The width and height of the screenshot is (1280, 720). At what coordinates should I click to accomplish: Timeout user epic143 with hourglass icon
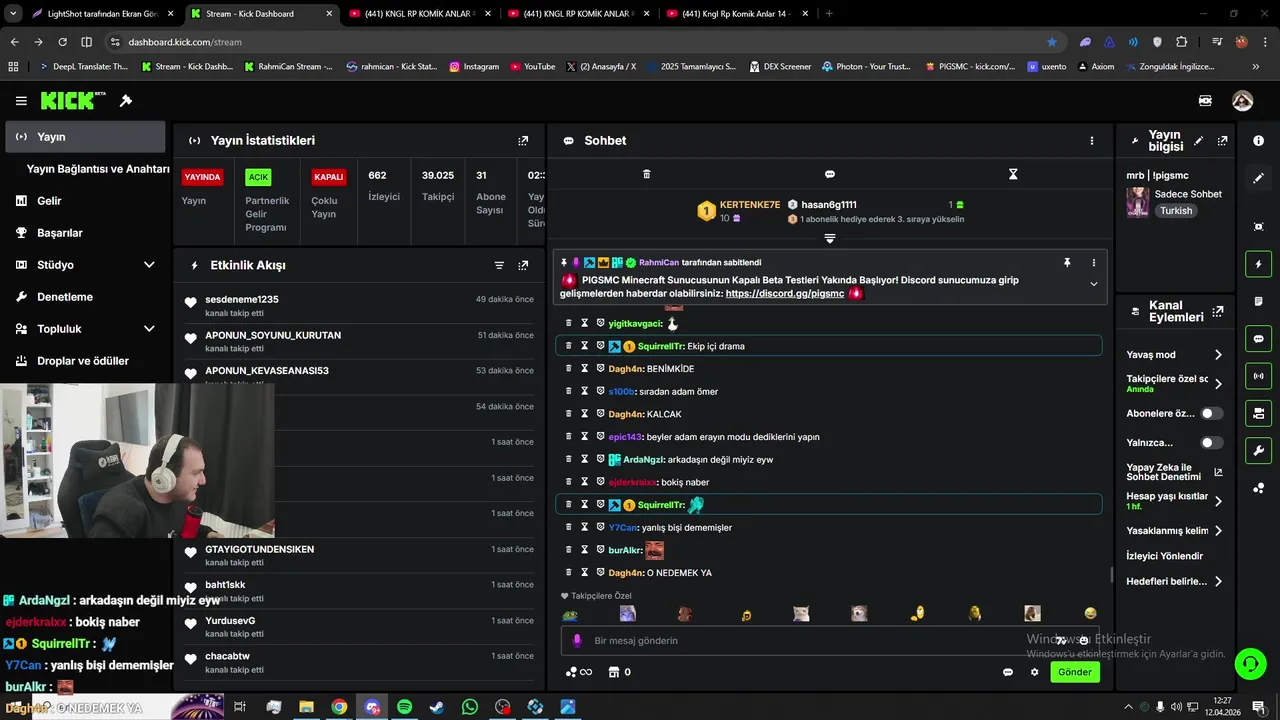[x=585, y=436]
